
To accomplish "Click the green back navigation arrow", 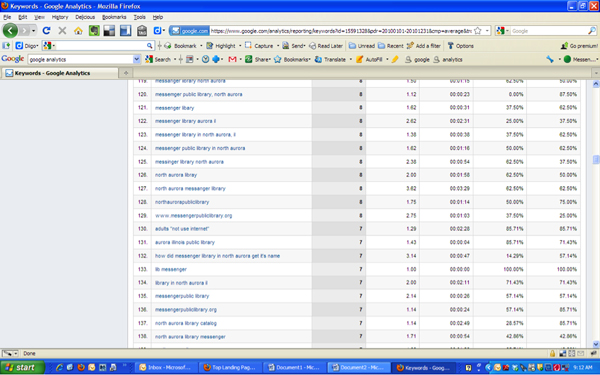I will tap(10, 31).
